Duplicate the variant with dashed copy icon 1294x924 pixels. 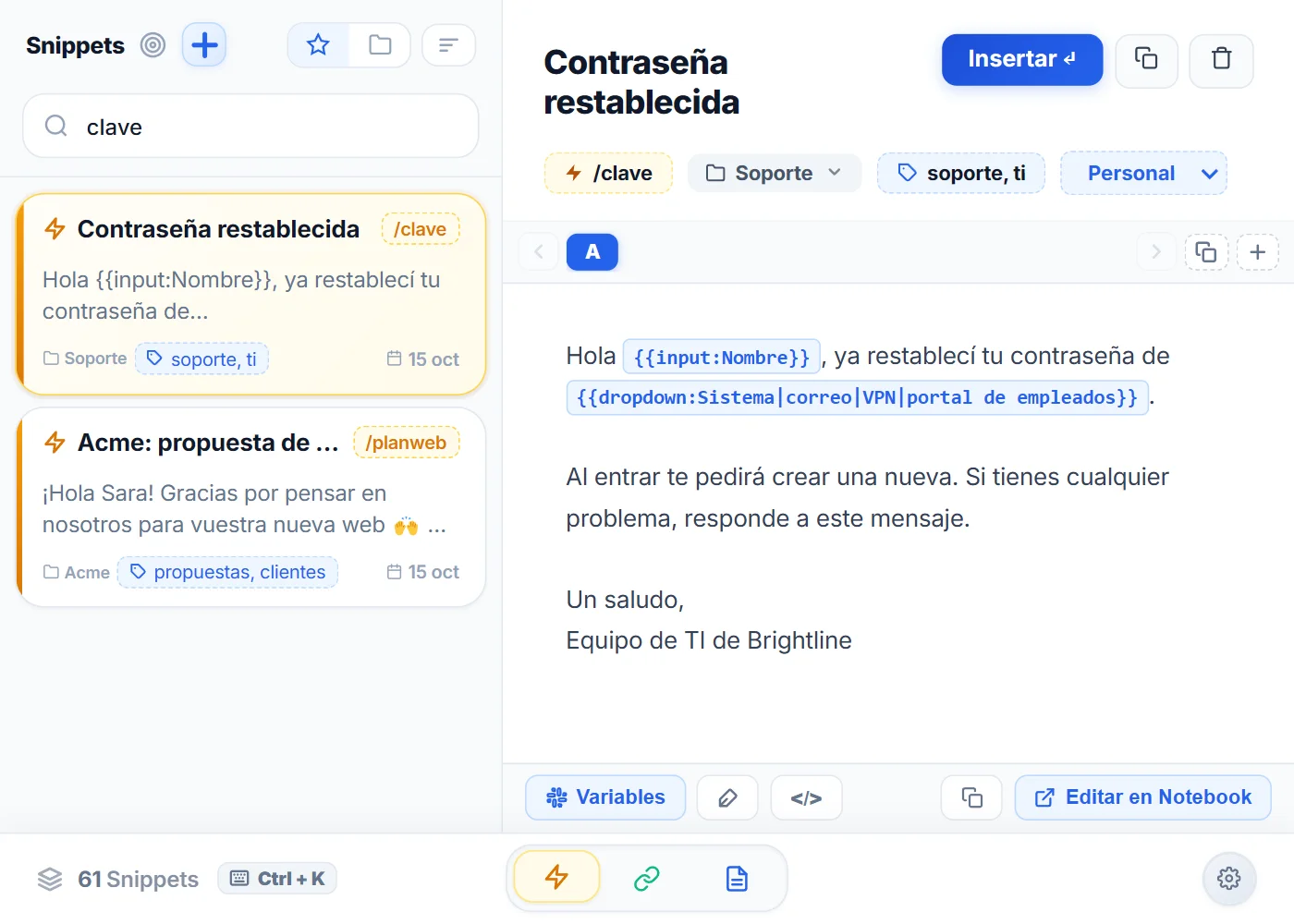click(1206, 251)
